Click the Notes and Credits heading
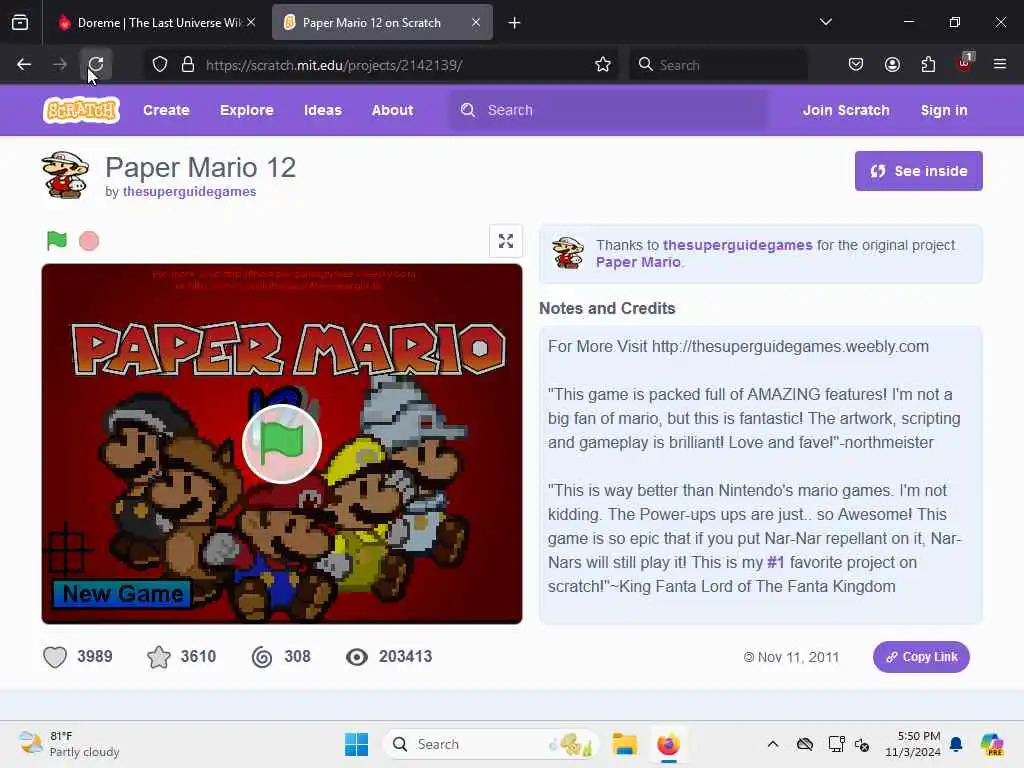 click(x=607, y=308)
